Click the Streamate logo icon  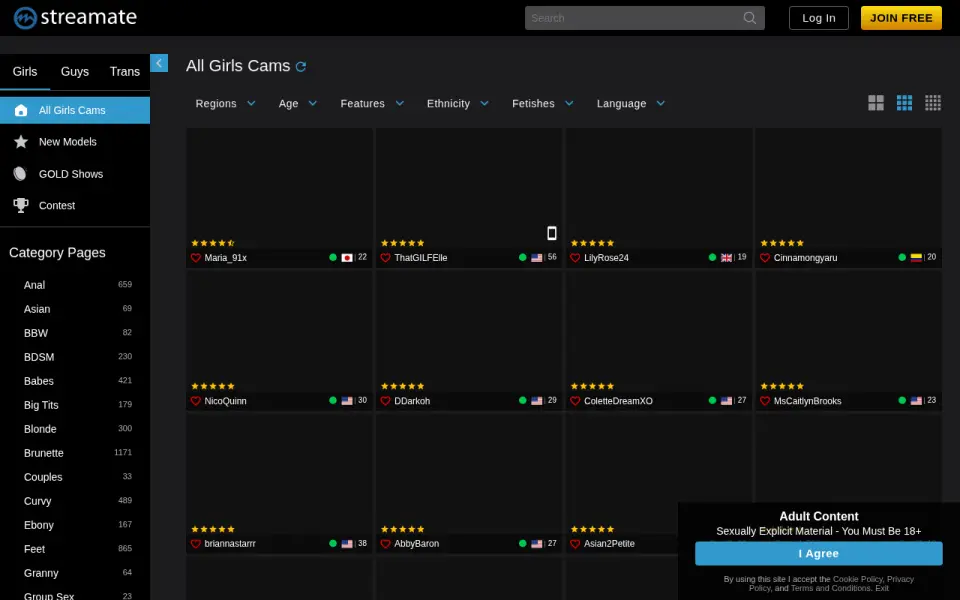point(25,18)
